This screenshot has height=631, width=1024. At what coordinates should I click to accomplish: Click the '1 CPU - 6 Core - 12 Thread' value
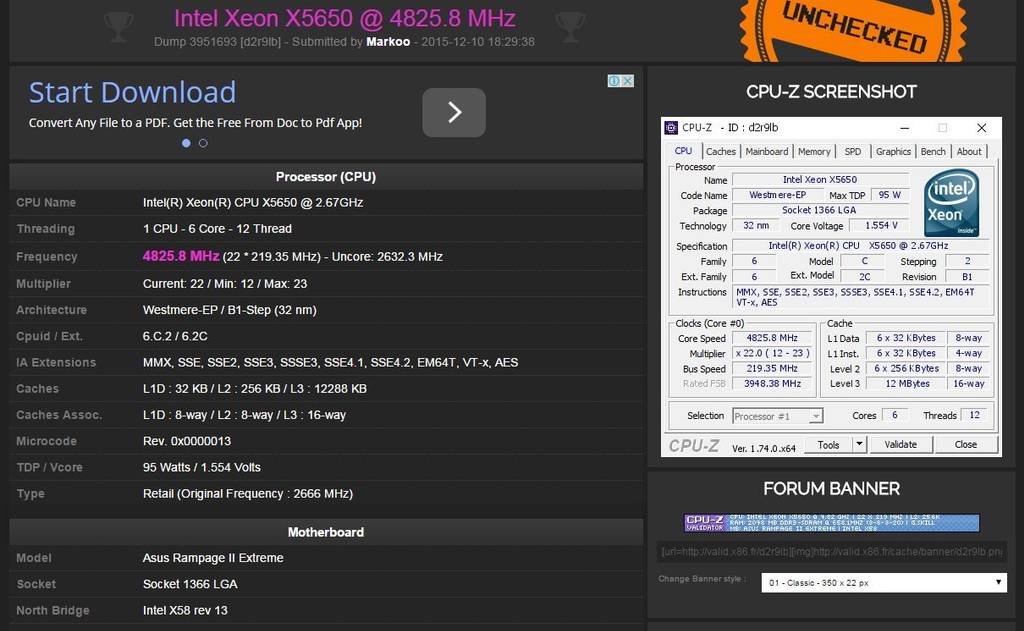(217, 229)
